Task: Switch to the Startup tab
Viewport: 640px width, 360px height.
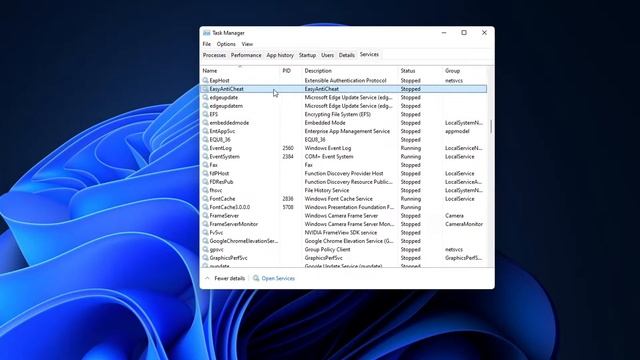Action: pos(307,55)
